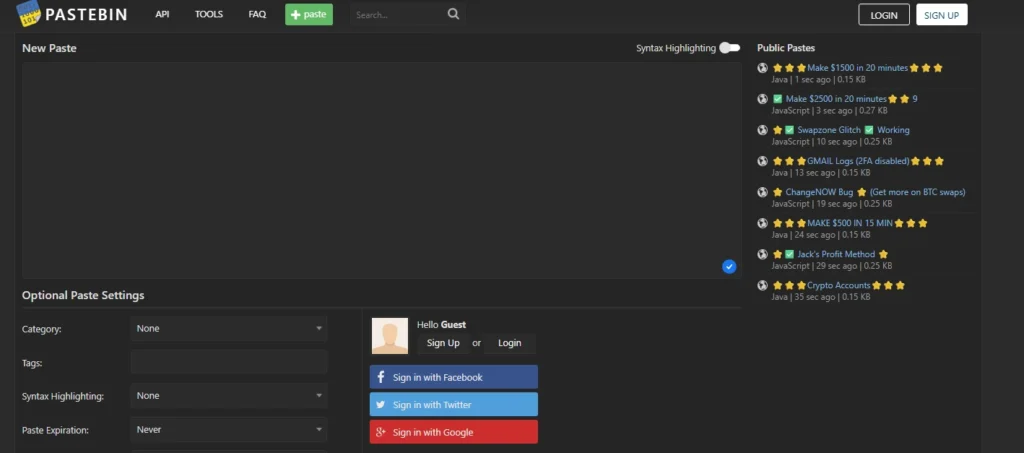Expand the Syntax Highlighting dropdown
This screenshot has width=1024, height=453.
[228, 396]
